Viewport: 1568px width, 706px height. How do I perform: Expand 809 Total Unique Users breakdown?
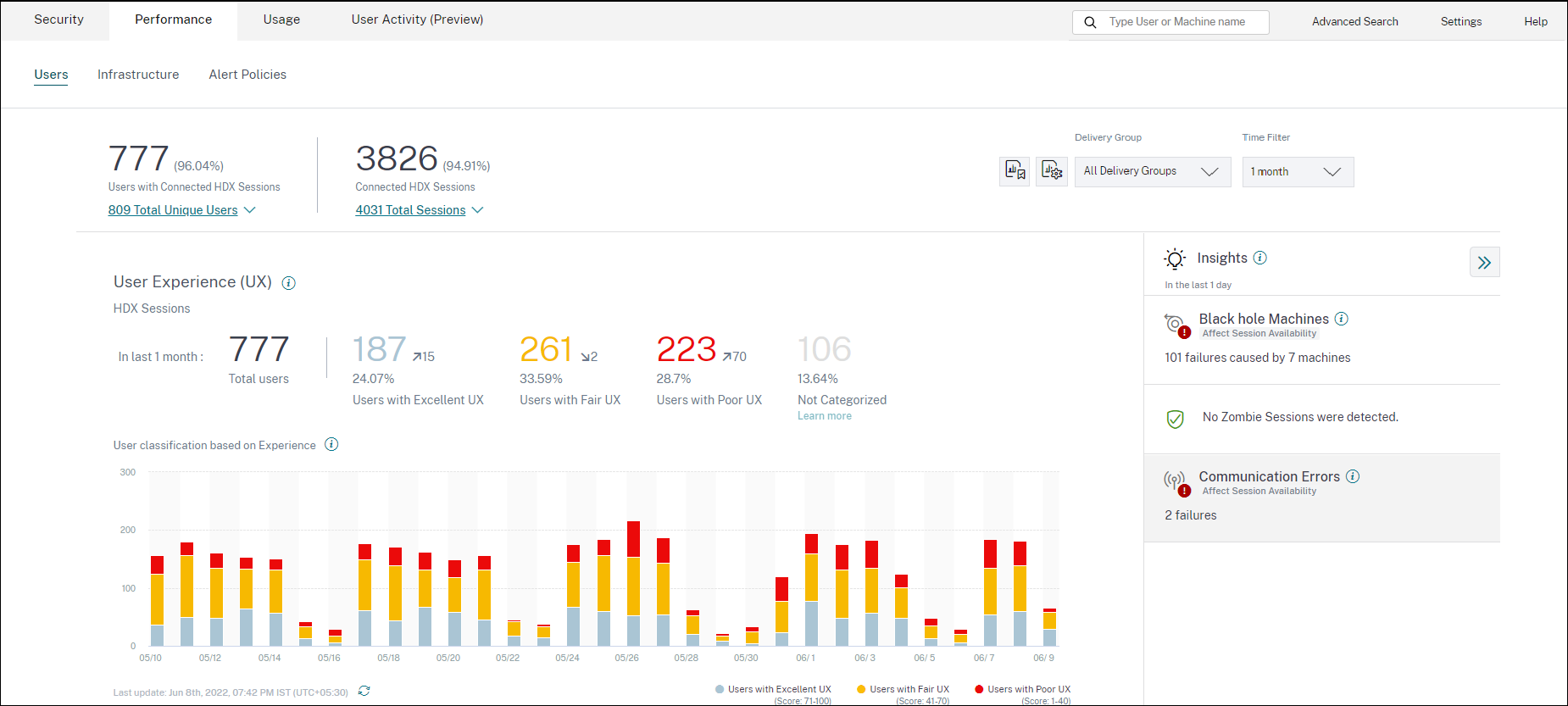pyautogui.click(x=181, y=210)
